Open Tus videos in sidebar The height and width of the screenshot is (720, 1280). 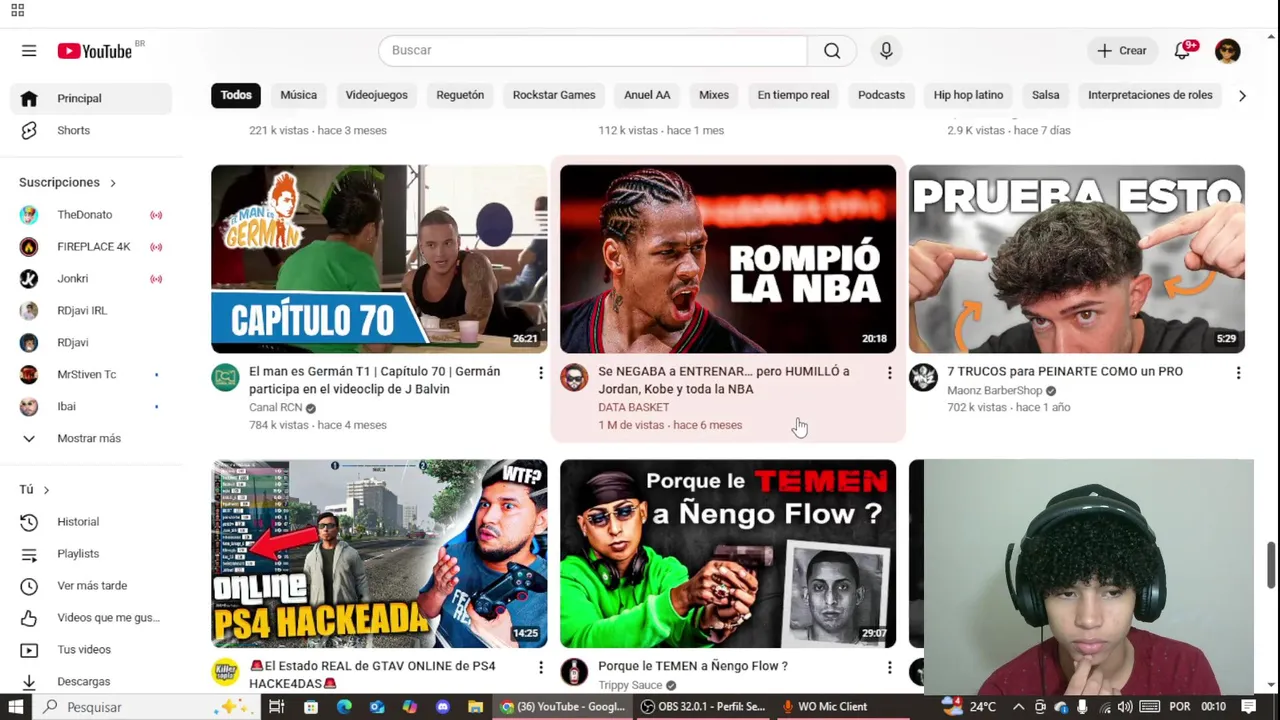point(91,650)
